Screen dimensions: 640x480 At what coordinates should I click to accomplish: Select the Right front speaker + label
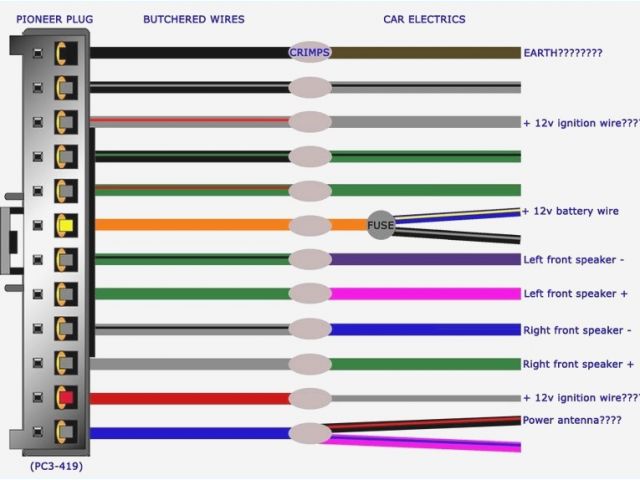pos(578,364)
